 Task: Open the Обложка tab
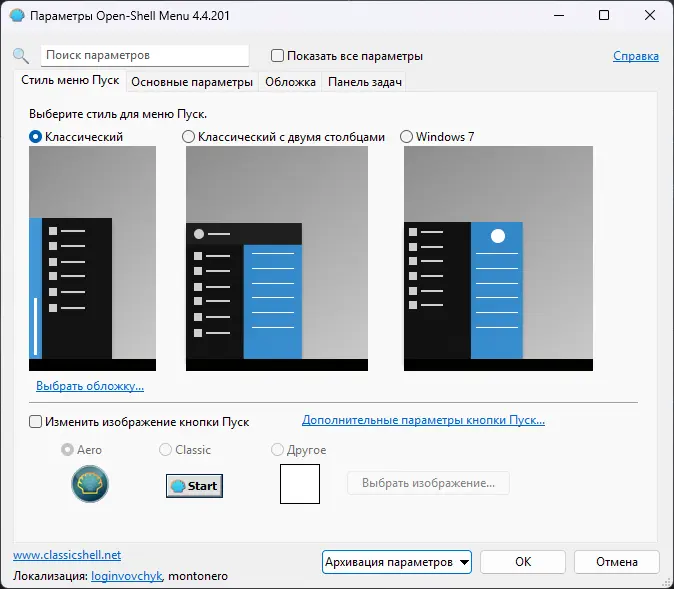tap(290, 82)
